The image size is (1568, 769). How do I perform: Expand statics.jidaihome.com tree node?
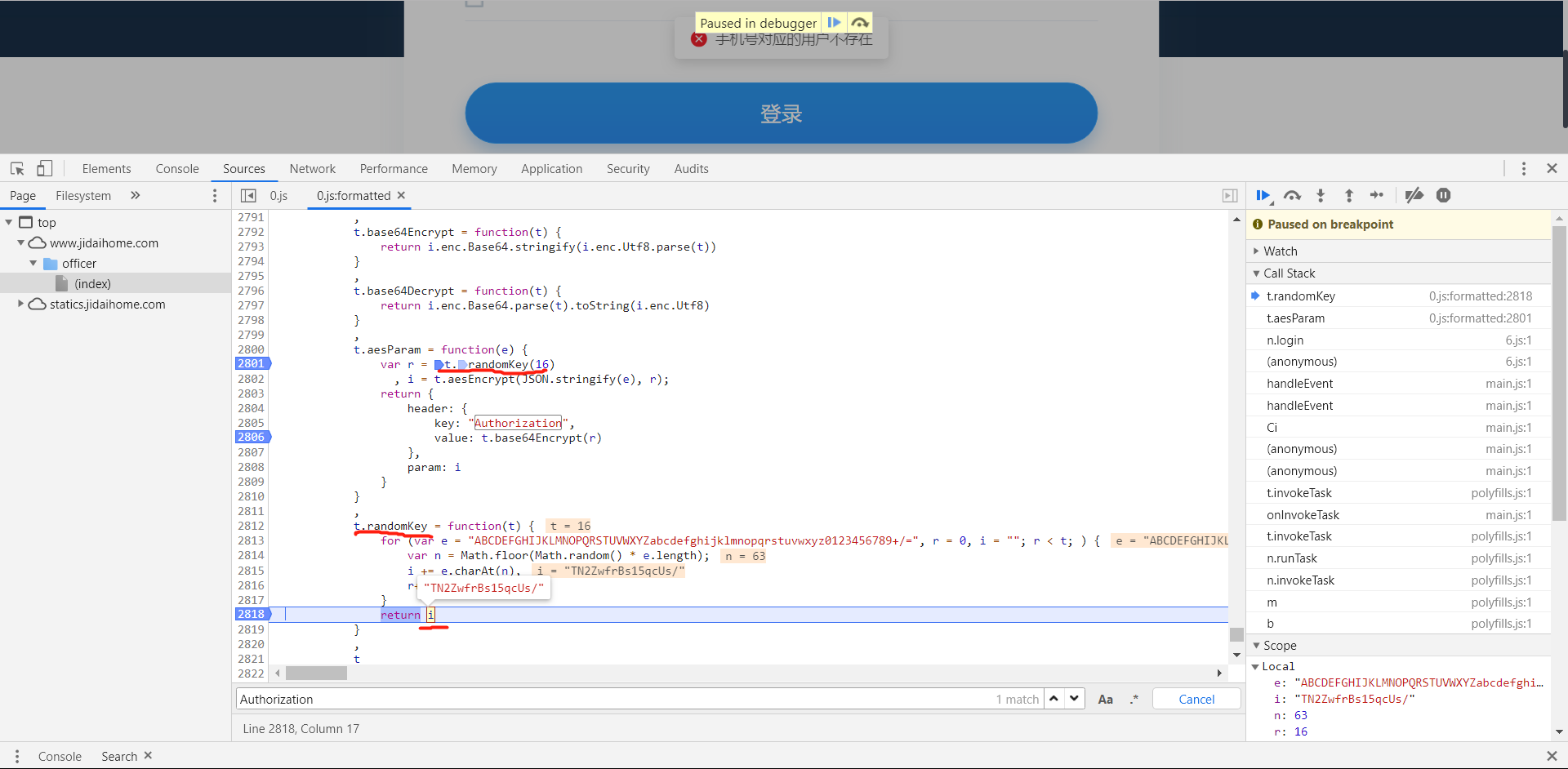20,304
